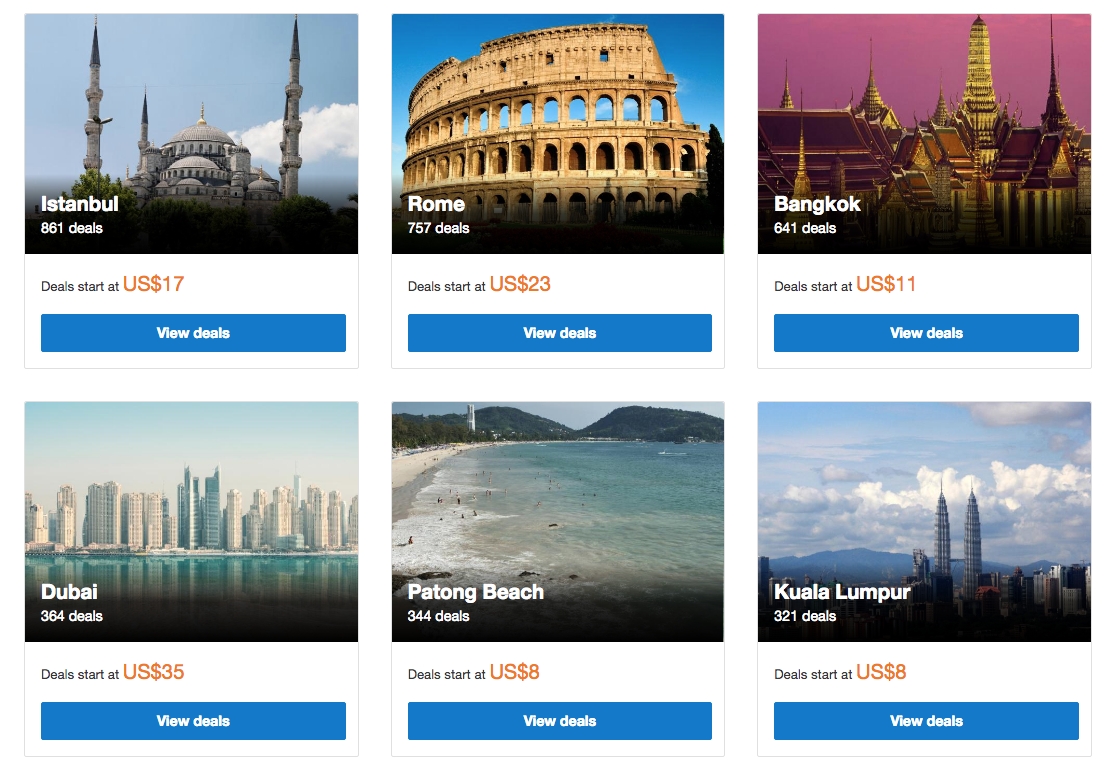
Task: Open the Patong Beach shoreline photo
Action: tap(557, 522)
